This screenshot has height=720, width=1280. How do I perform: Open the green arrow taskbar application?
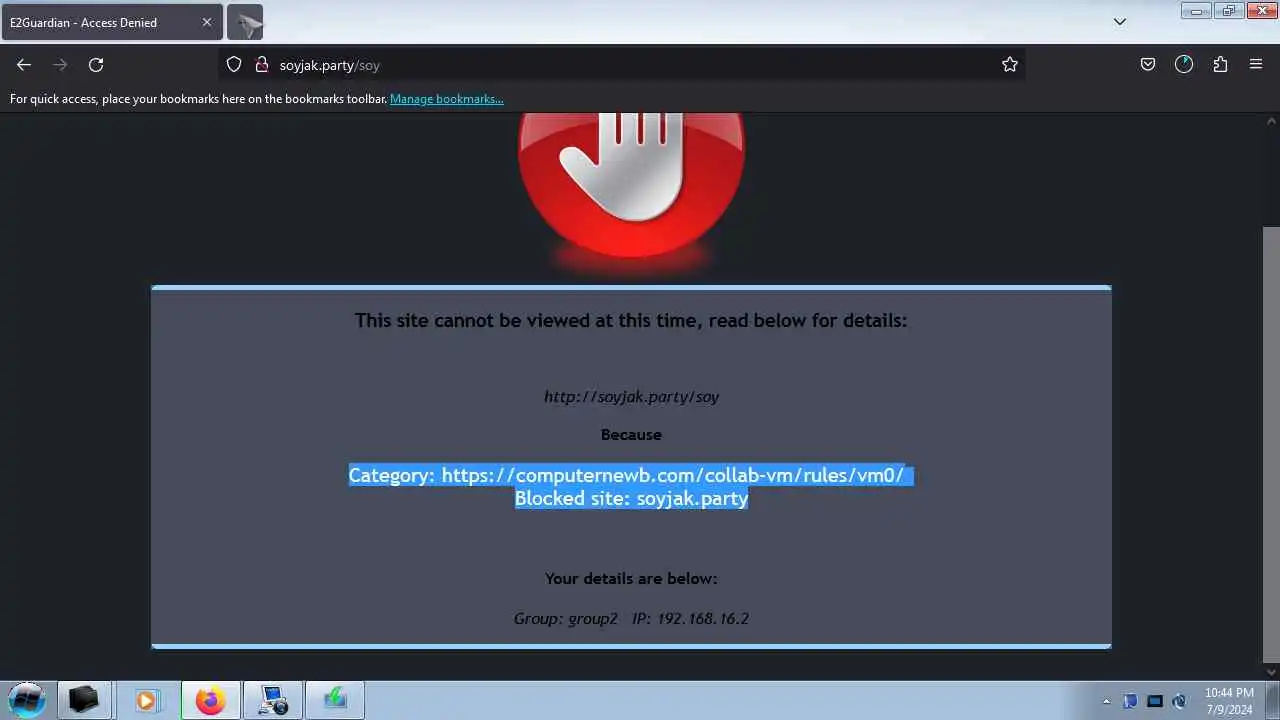pyautogui.click(x=335, y=700)
